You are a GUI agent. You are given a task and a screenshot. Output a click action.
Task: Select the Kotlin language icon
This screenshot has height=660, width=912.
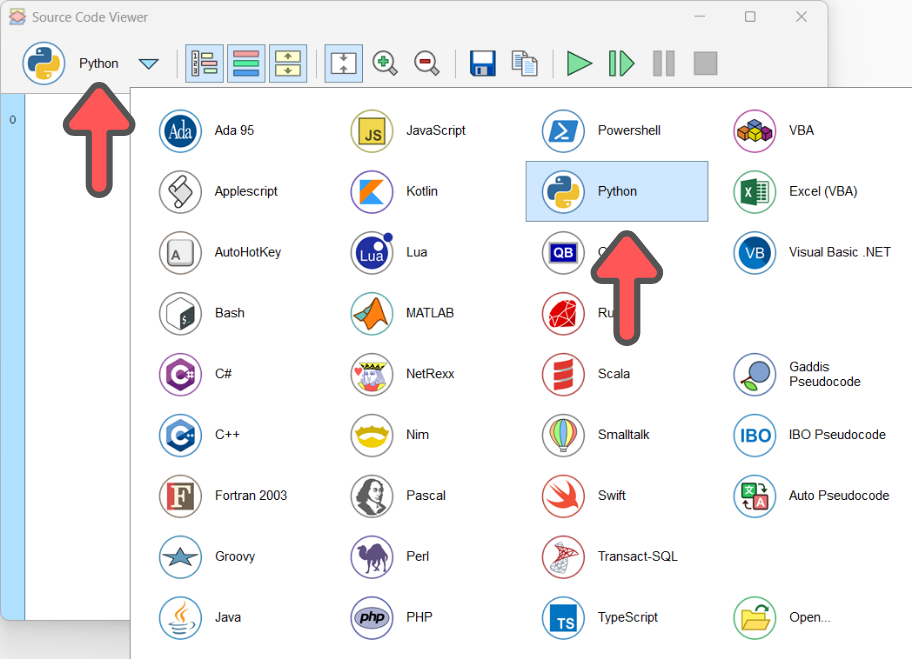[x=372, y=192]
